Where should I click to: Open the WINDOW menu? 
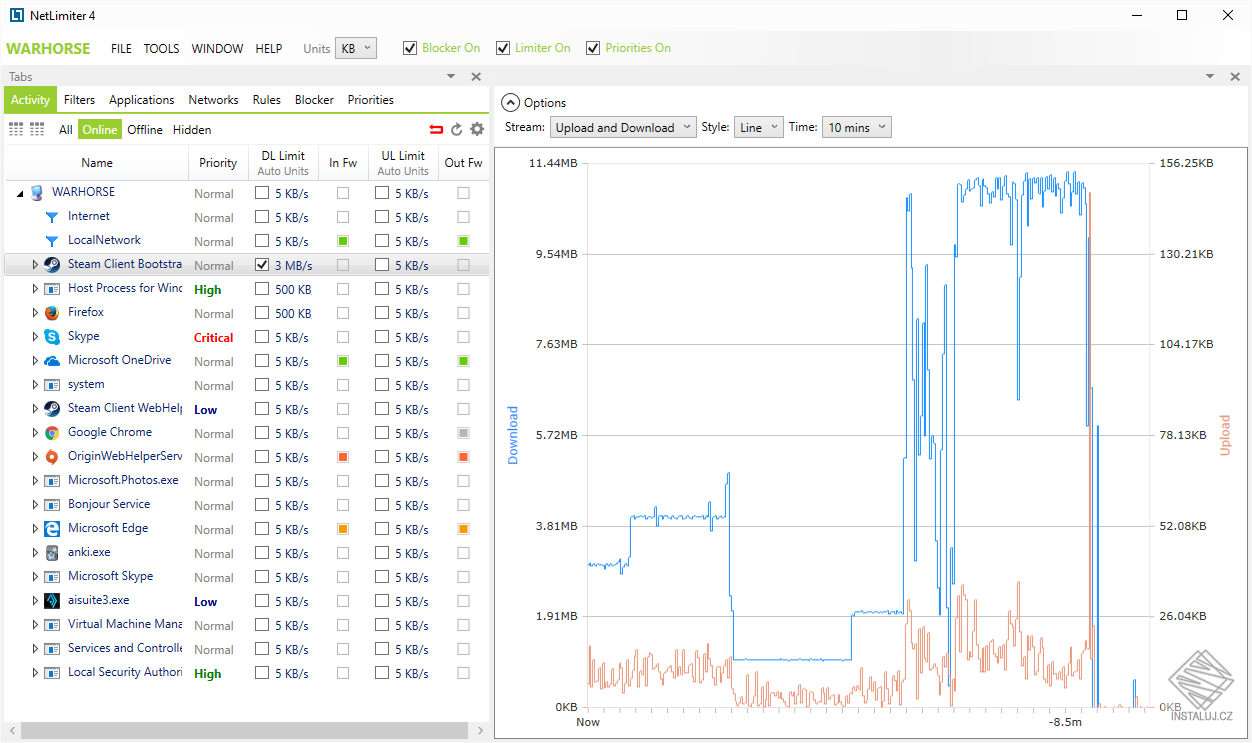217,48
